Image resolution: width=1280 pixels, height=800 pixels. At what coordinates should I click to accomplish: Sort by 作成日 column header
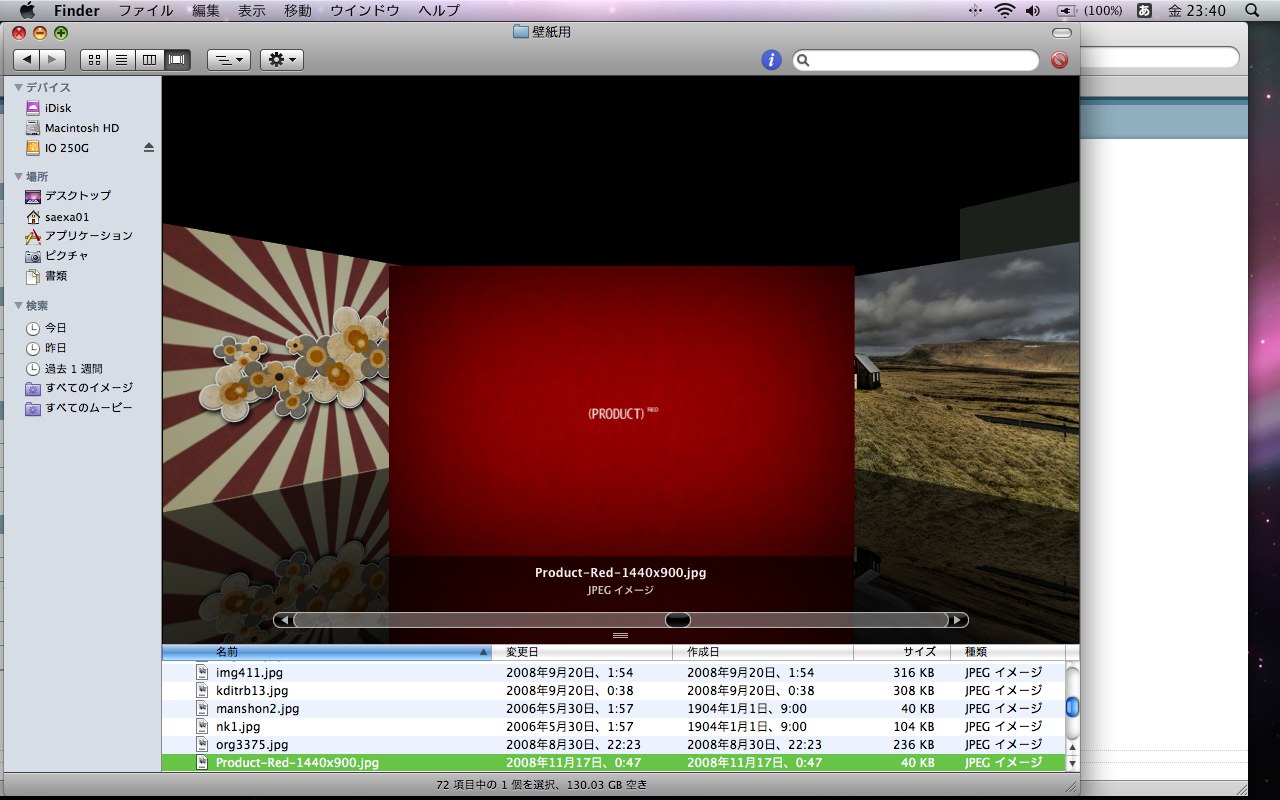[x=764, y=652]
